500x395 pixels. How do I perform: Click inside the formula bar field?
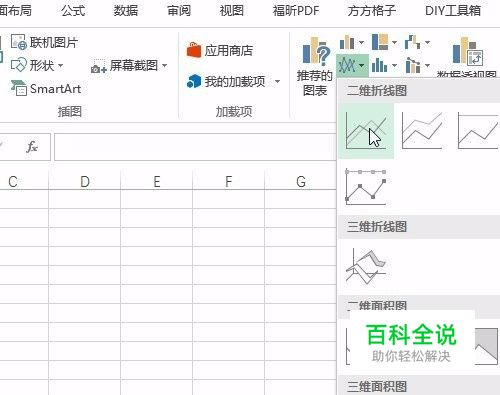[x=195, y=147]
